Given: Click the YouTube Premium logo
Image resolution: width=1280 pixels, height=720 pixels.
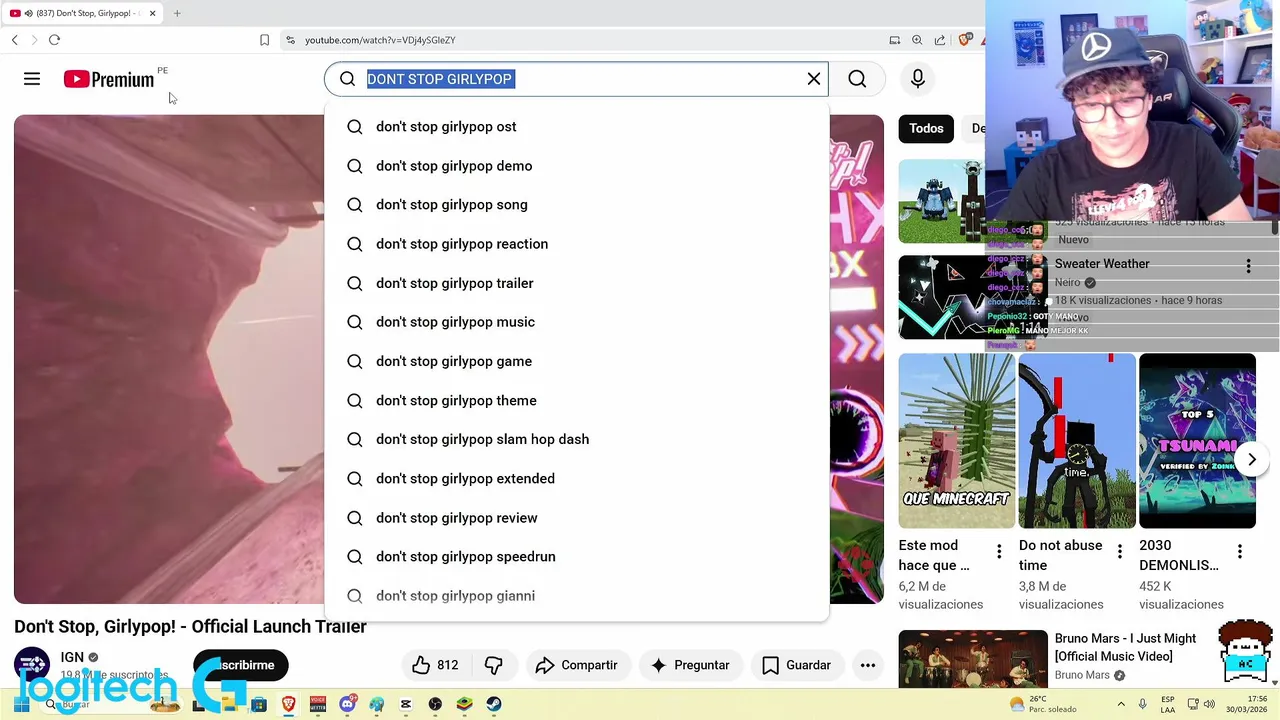Looking at the screenshot, I should [x=109, y=79].
